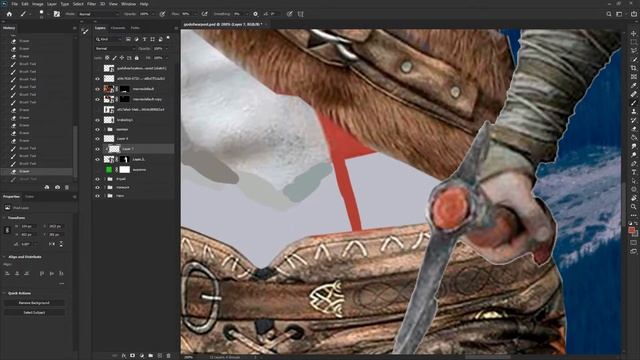Image resolution: width=640 pixels, height=360 pixels.
Task: Flip horizontally in Properties Transform
Action: (x=52, y=244)
